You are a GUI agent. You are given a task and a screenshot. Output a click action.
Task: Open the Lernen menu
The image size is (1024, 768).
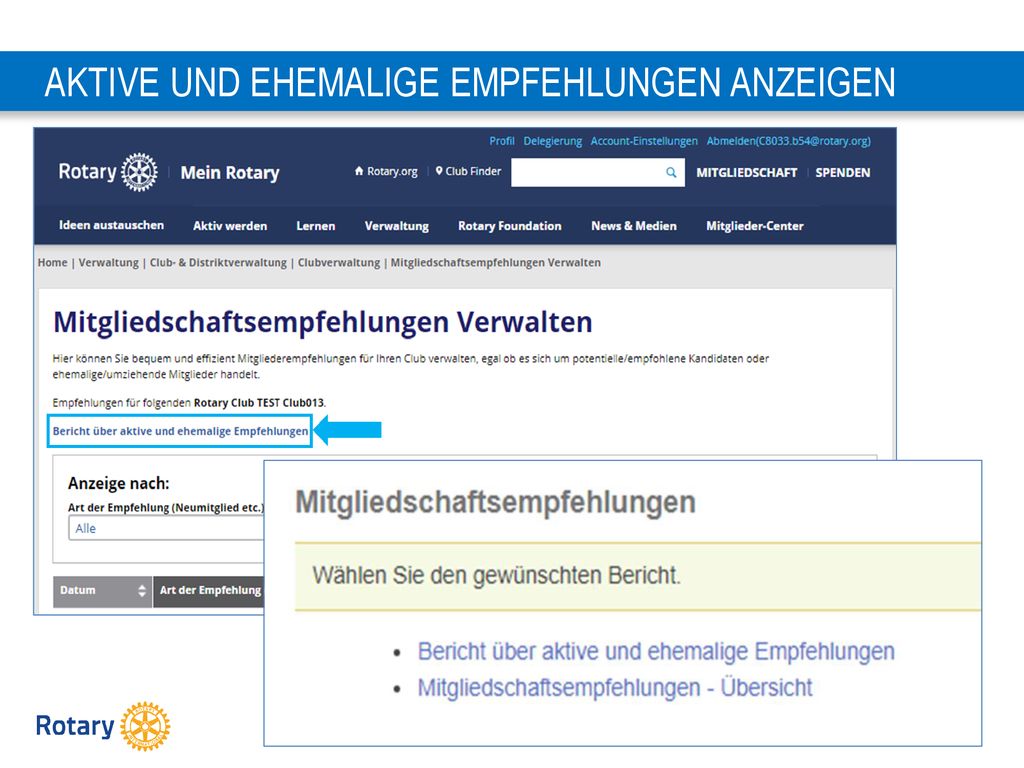tap(315, 226)
